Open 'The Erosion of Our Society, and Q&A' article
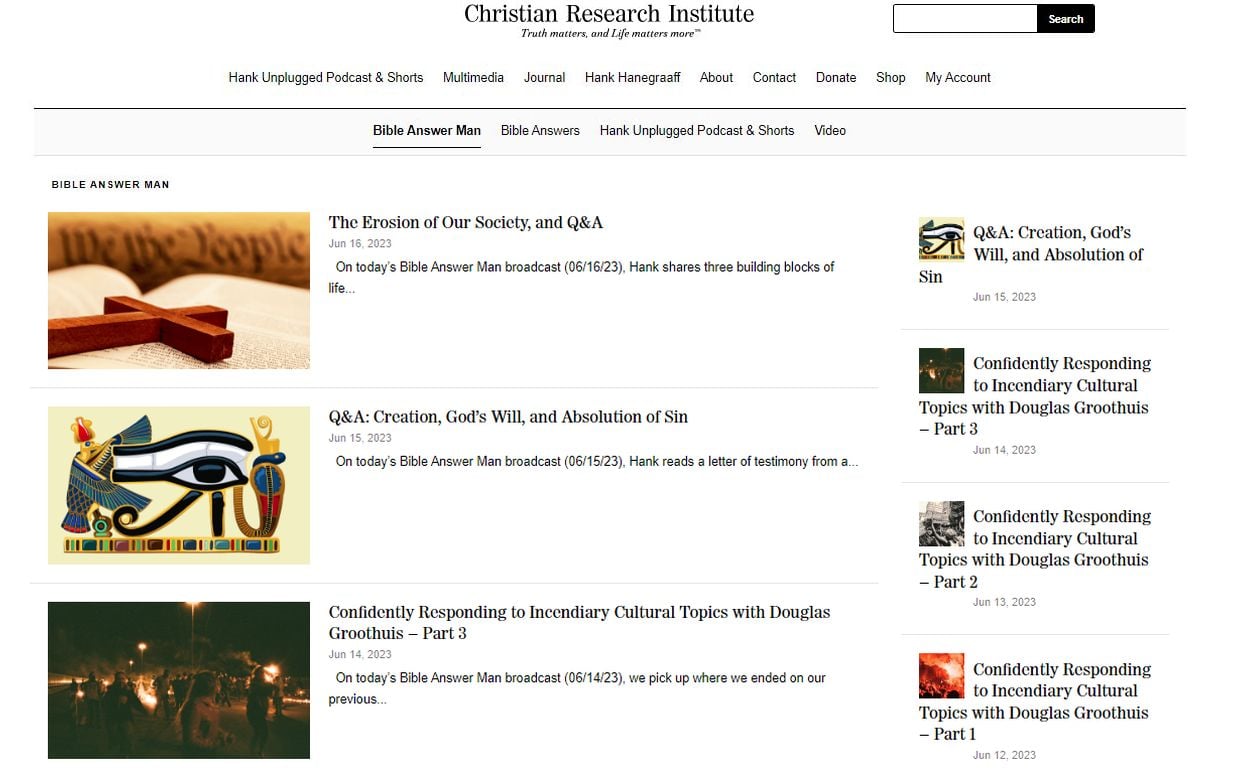Viewport: 1237px width, 774px height. (x=466, y=222)
